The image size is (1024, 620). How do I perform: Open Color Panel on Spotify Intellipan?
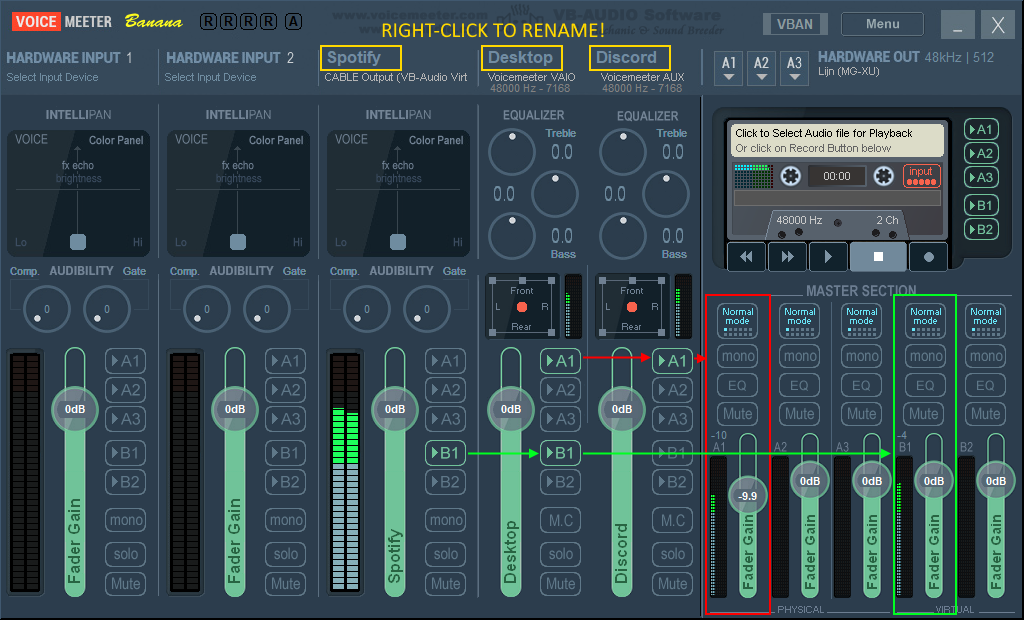pos(436,140)
